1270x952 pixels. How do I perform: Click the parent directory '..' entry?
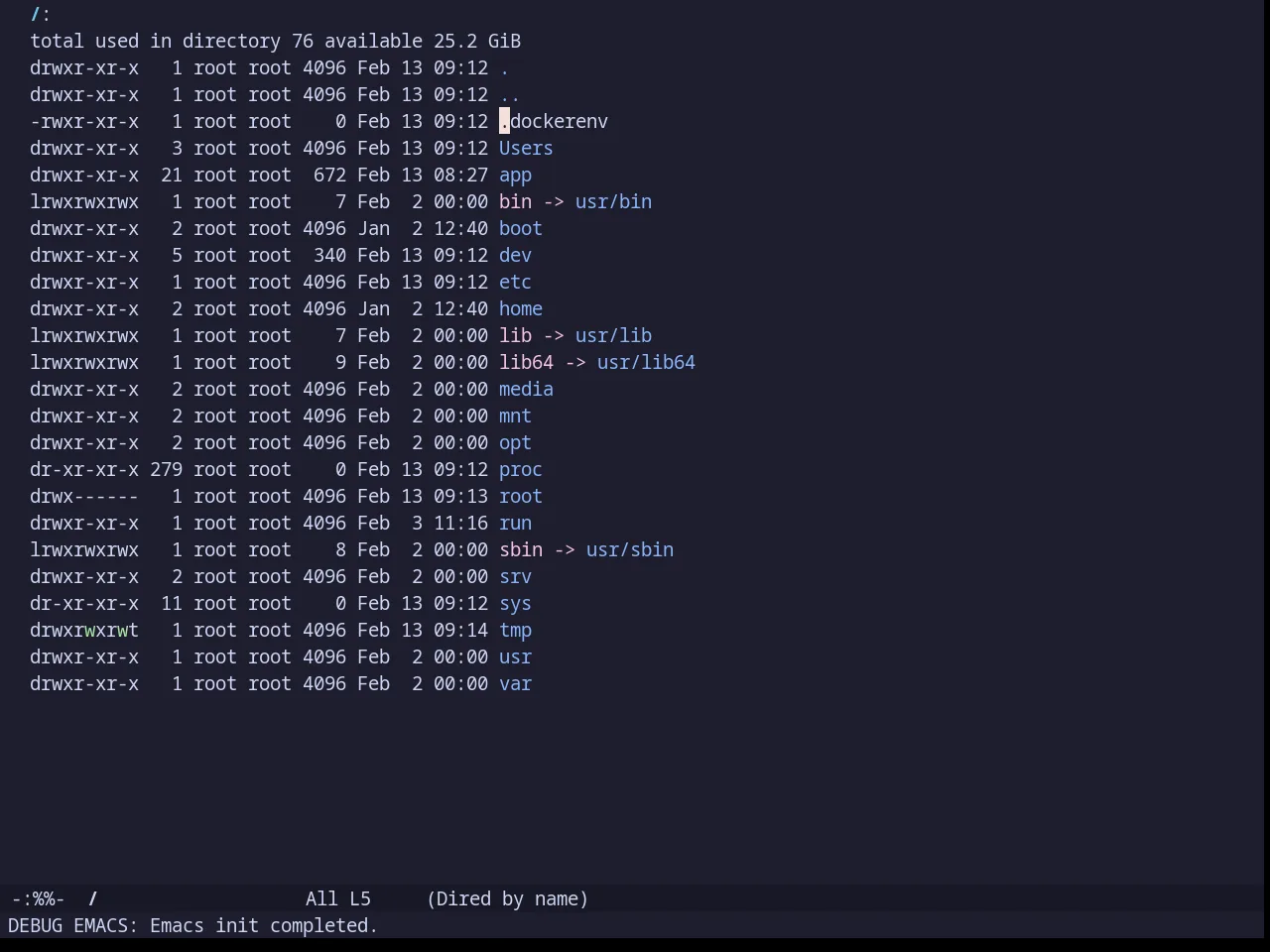point(509,94)
